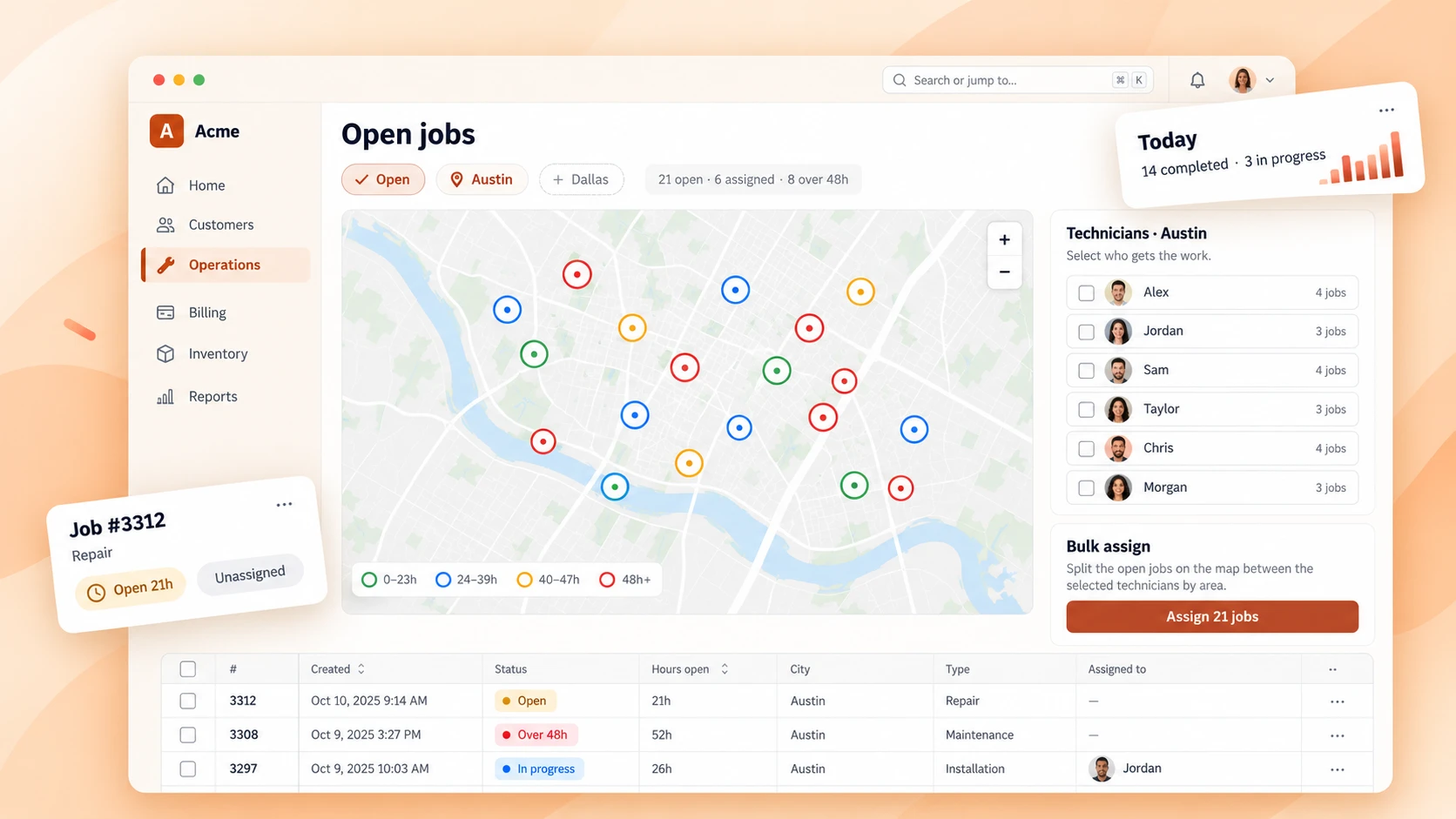This screenshot has width=1456, height=819.
Task: Check Sam technician checkbox
Action: tap(1086, 371)
